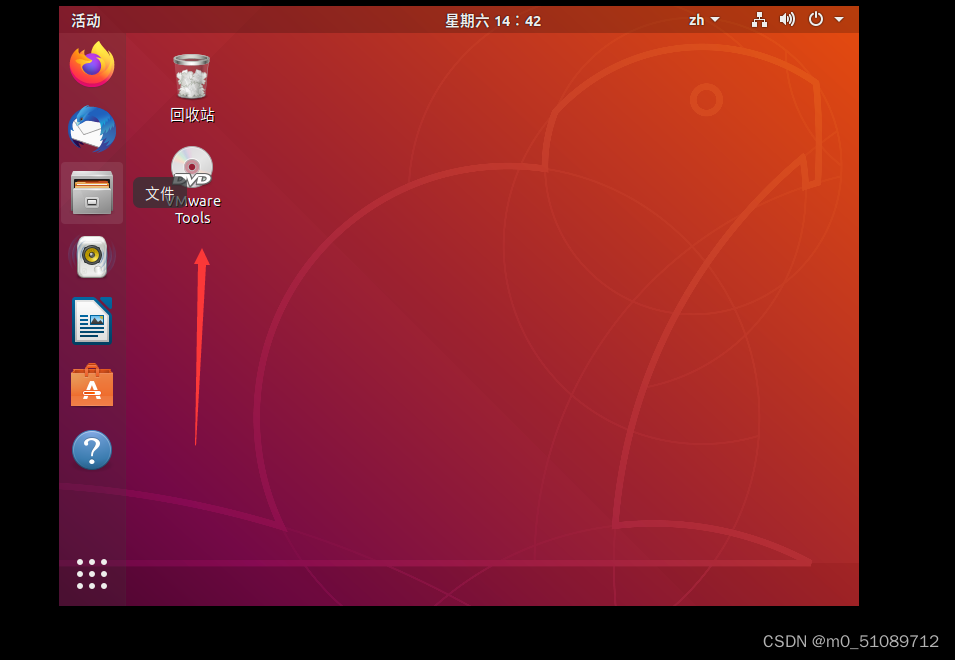Expand the zh input method dropdown
Screen dimensions: 955x660
click(x=704, y=20)
